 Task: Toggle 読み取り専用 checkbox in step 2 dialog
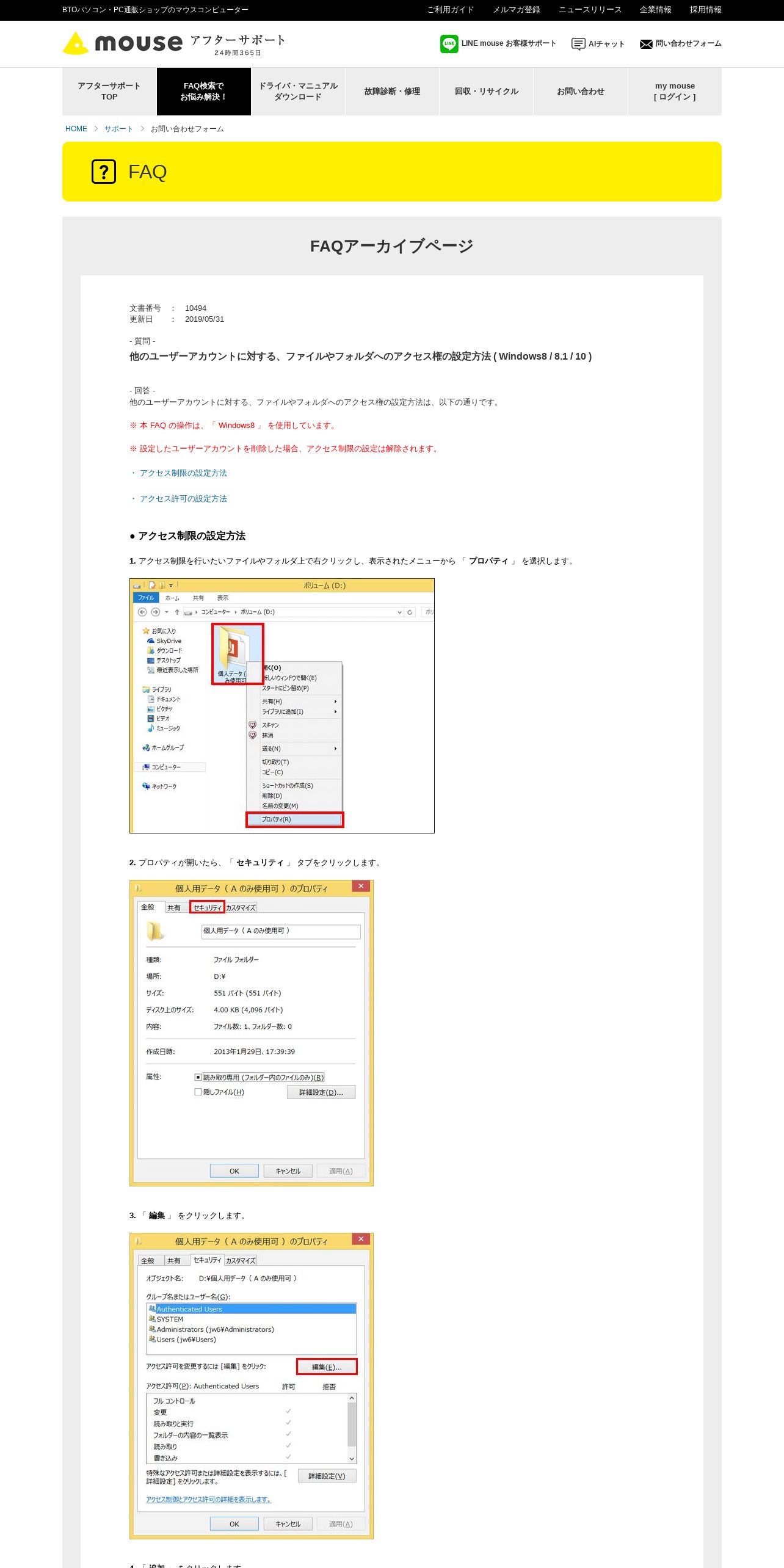(x=198, y=1078)
